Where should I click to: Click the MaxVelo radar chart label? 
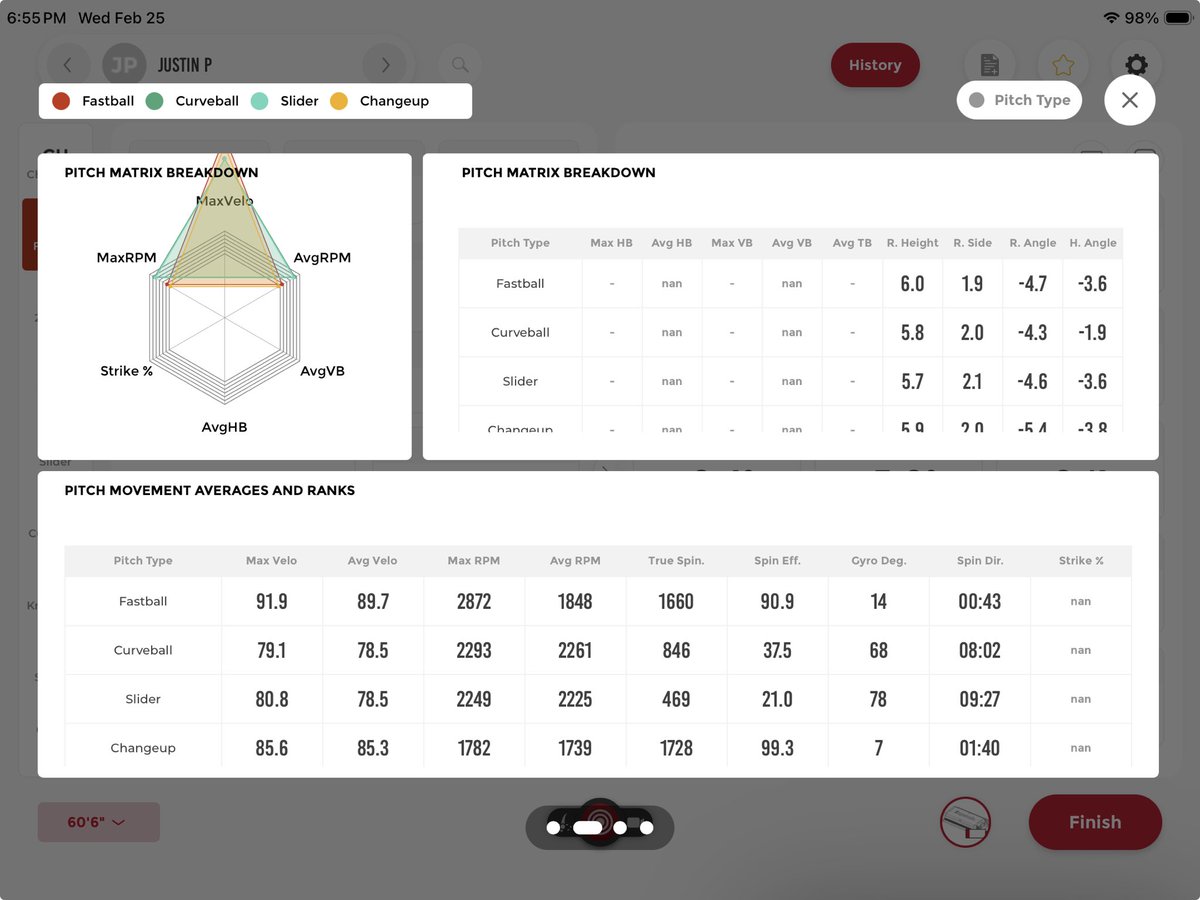coord(224,201)
